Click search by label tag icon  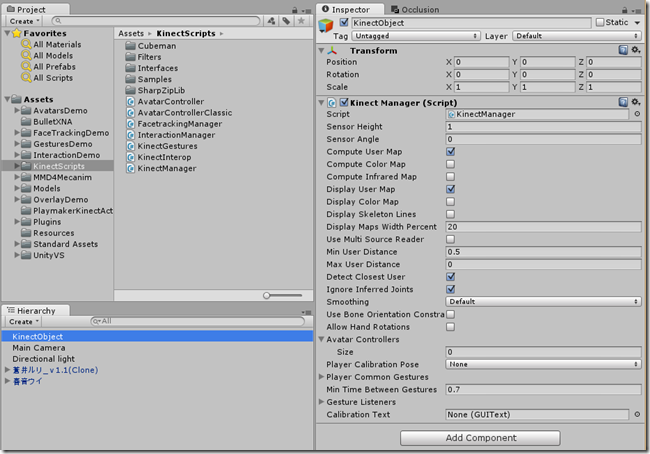(x=286, y=21)
